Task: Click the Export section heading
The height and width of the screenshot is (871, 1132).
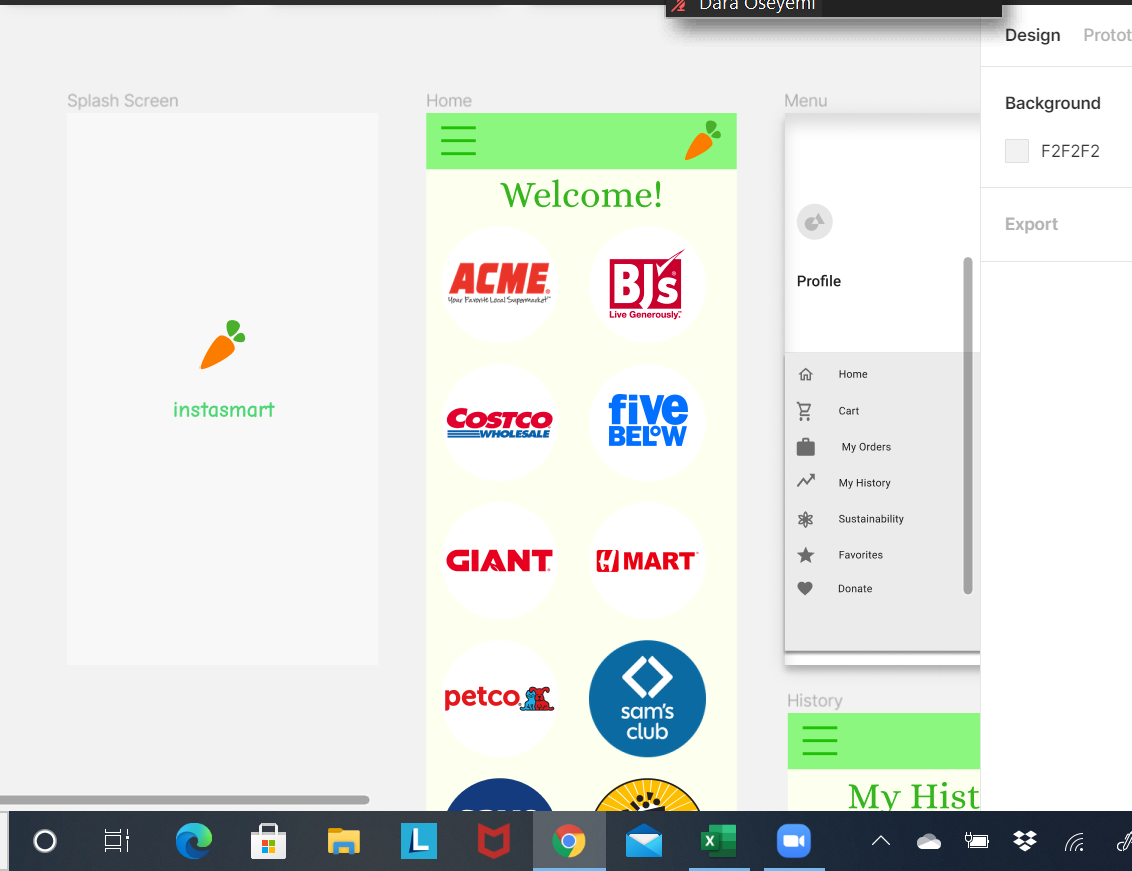Action: 1031,224
